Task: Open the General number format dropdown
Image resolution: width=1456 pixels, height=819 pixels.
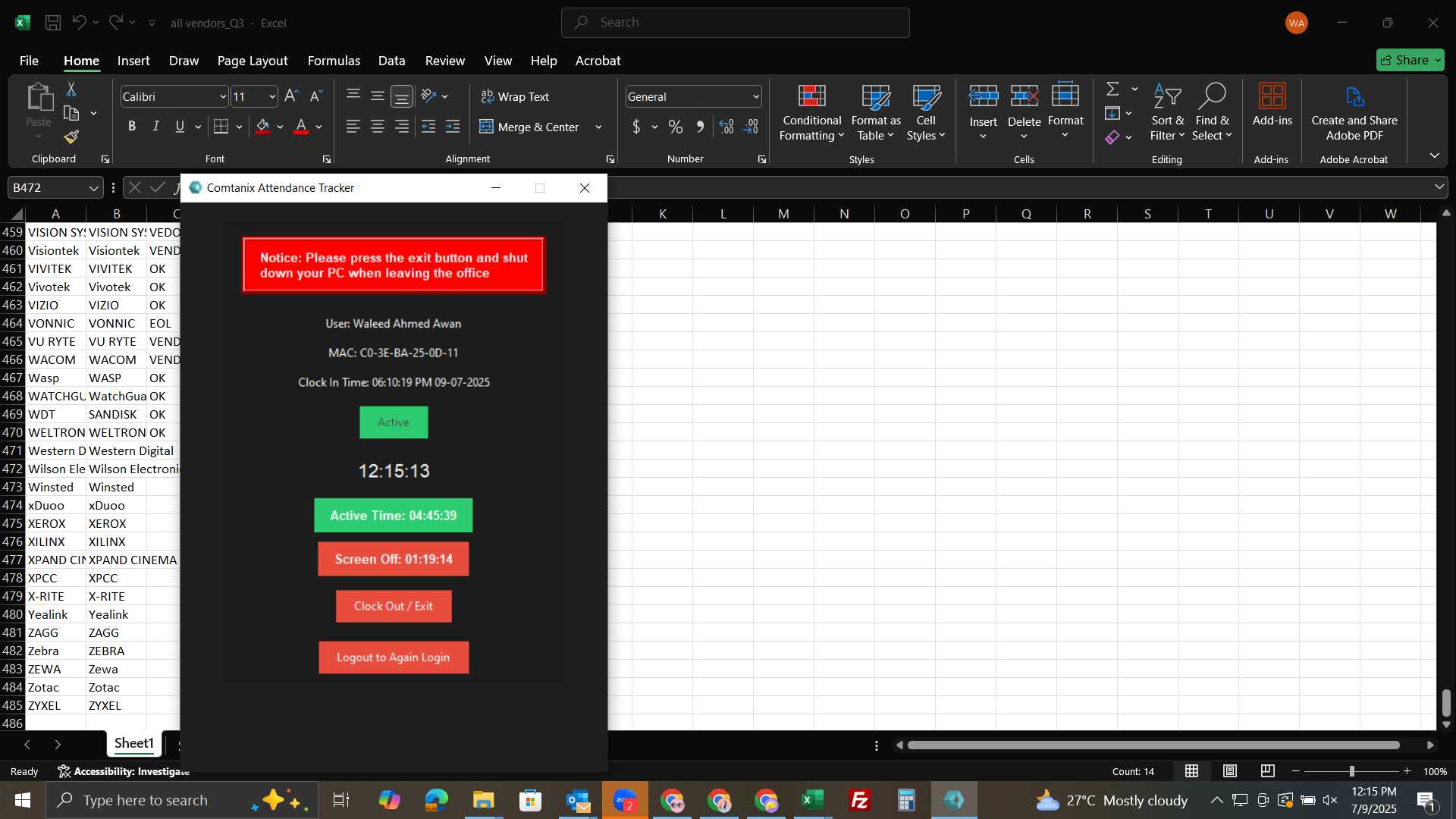Action: click(x=756, y=96)
